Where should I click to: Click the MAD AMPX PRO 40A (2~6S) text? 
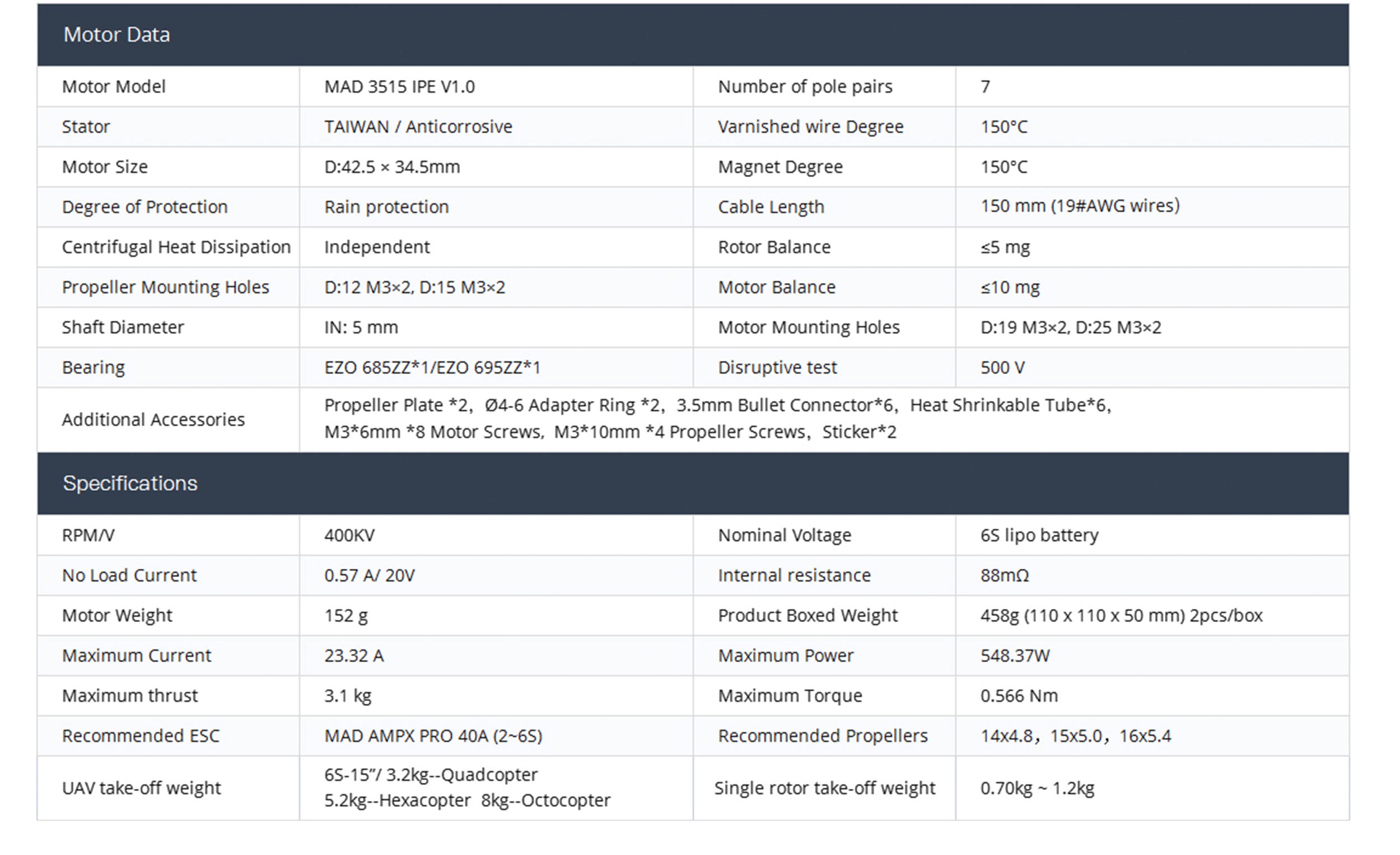coord(433,736)
